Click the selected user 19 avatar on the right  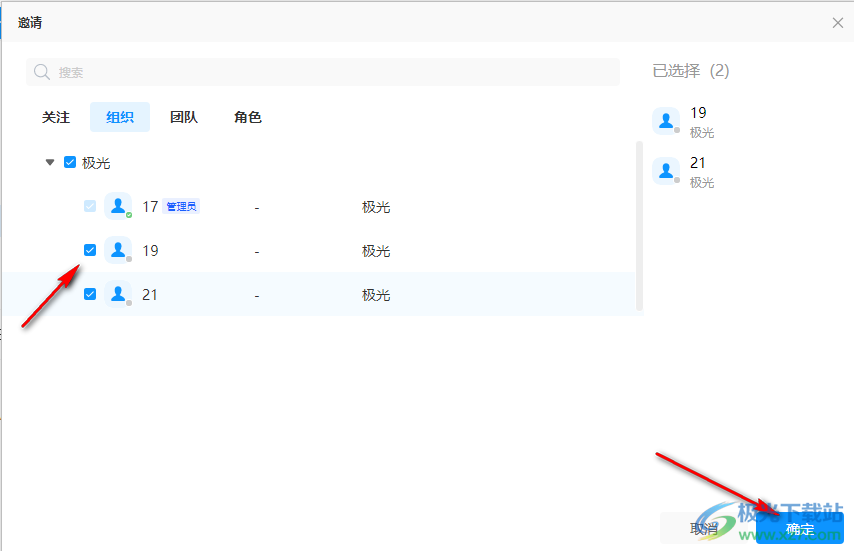pyautogui.click(x=666, y=121)
